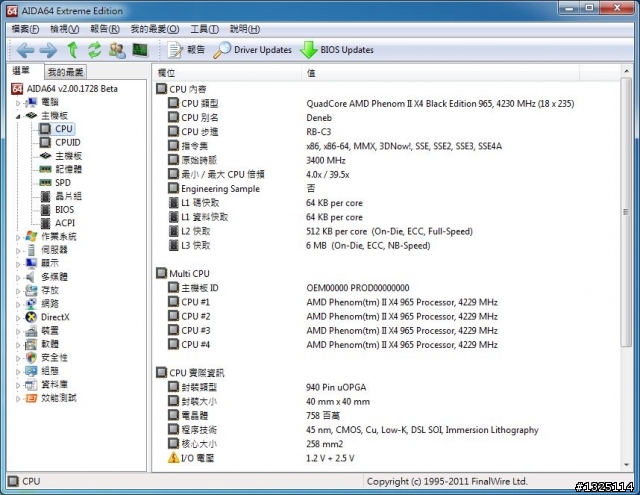The image size is (640, 495).
Task: Expand the 存放 tree node
Action: (18, 291)
